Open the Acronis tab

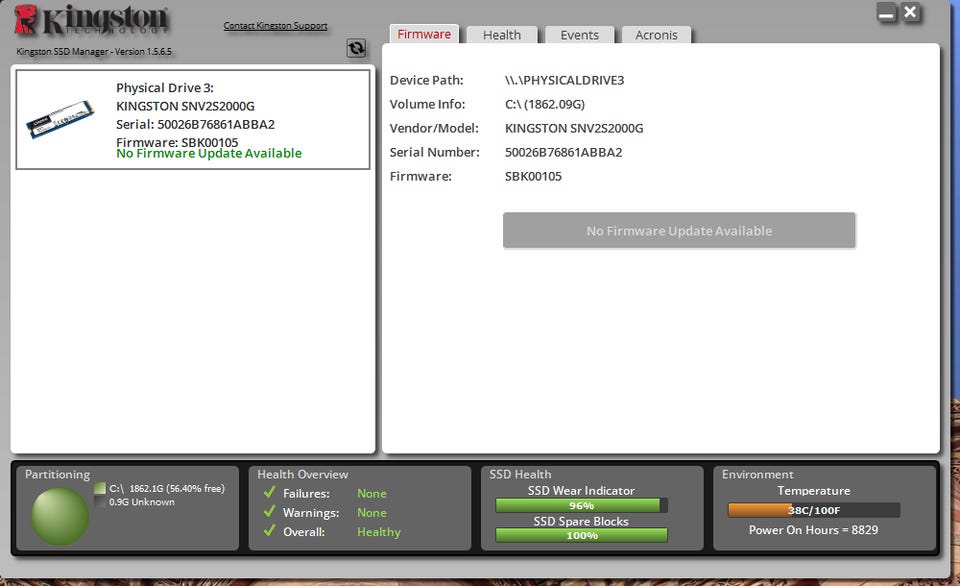(x=656, y=35)
